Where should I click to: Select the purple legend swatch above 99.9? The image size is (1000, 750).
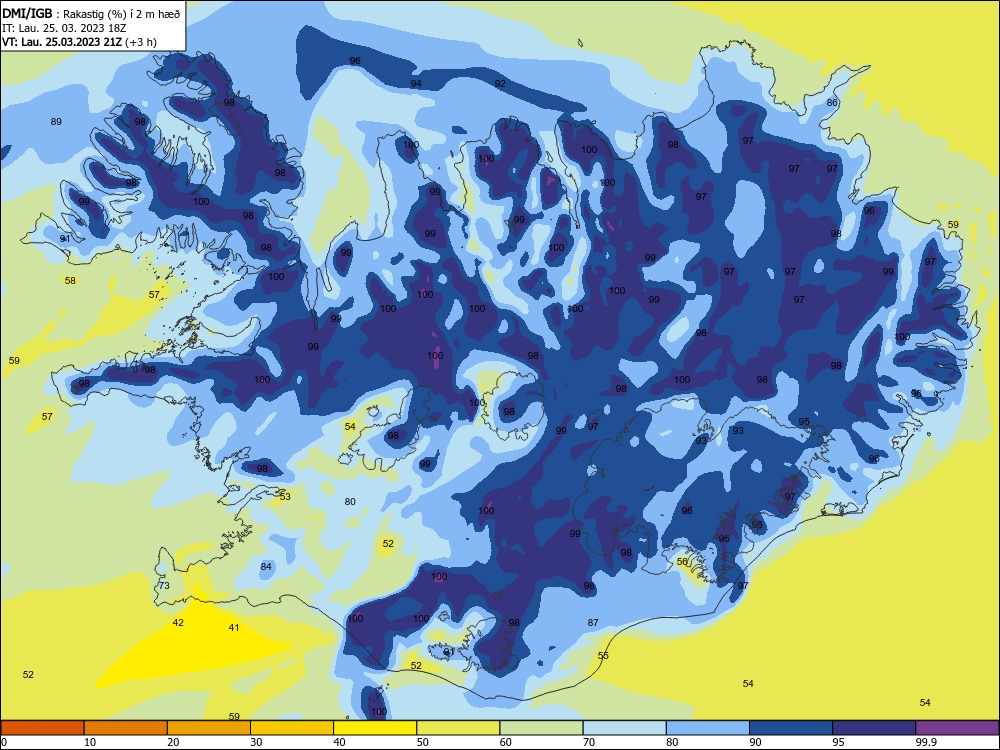[957, 728]
